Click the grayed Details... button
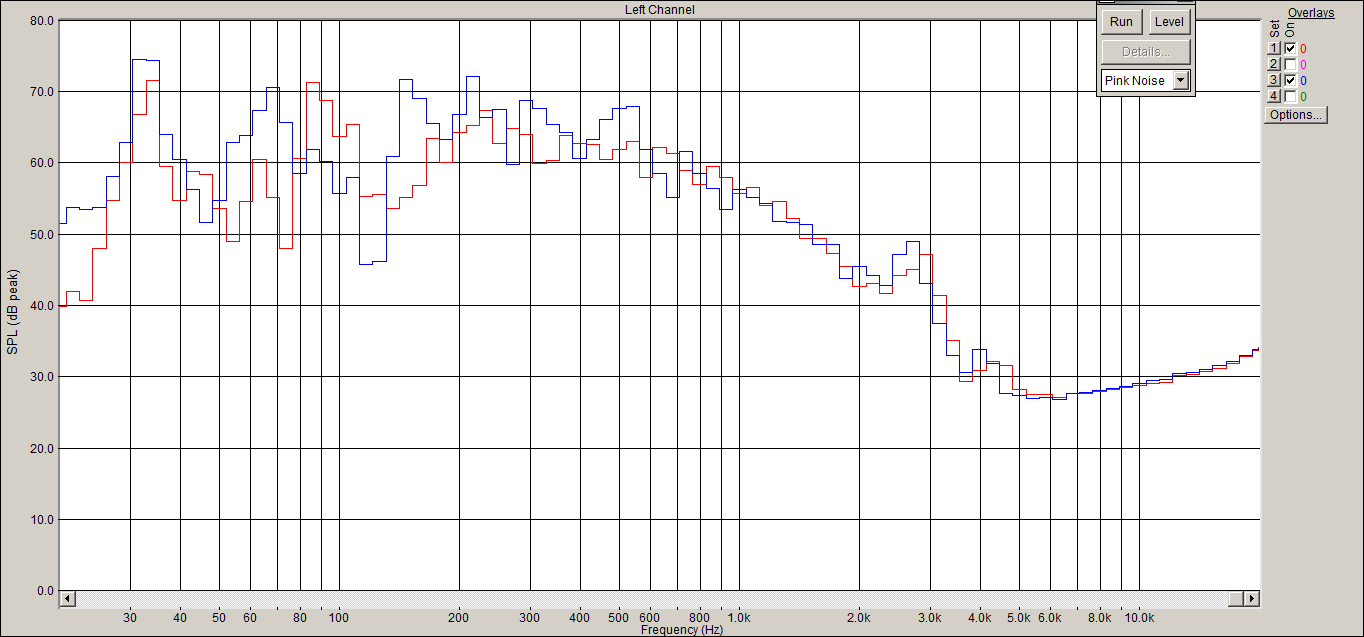The width and height of the screenshot is (1364, 637). (x=1146, y=52)
